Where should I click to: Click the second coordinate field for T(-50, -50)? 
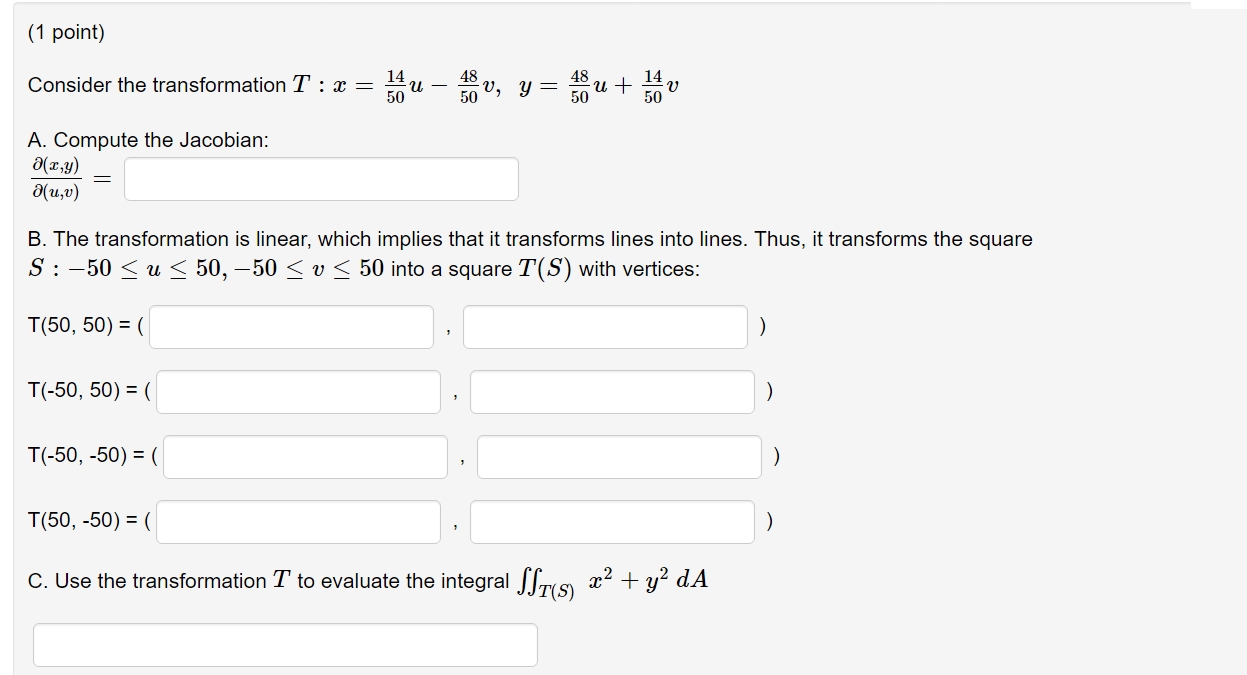(619, 456)
